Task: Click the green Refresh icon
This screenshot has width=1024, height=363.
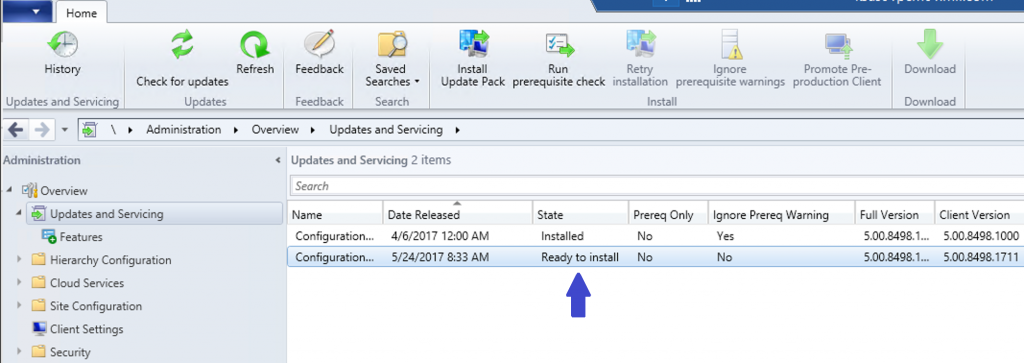Action: tap(255, 45)
